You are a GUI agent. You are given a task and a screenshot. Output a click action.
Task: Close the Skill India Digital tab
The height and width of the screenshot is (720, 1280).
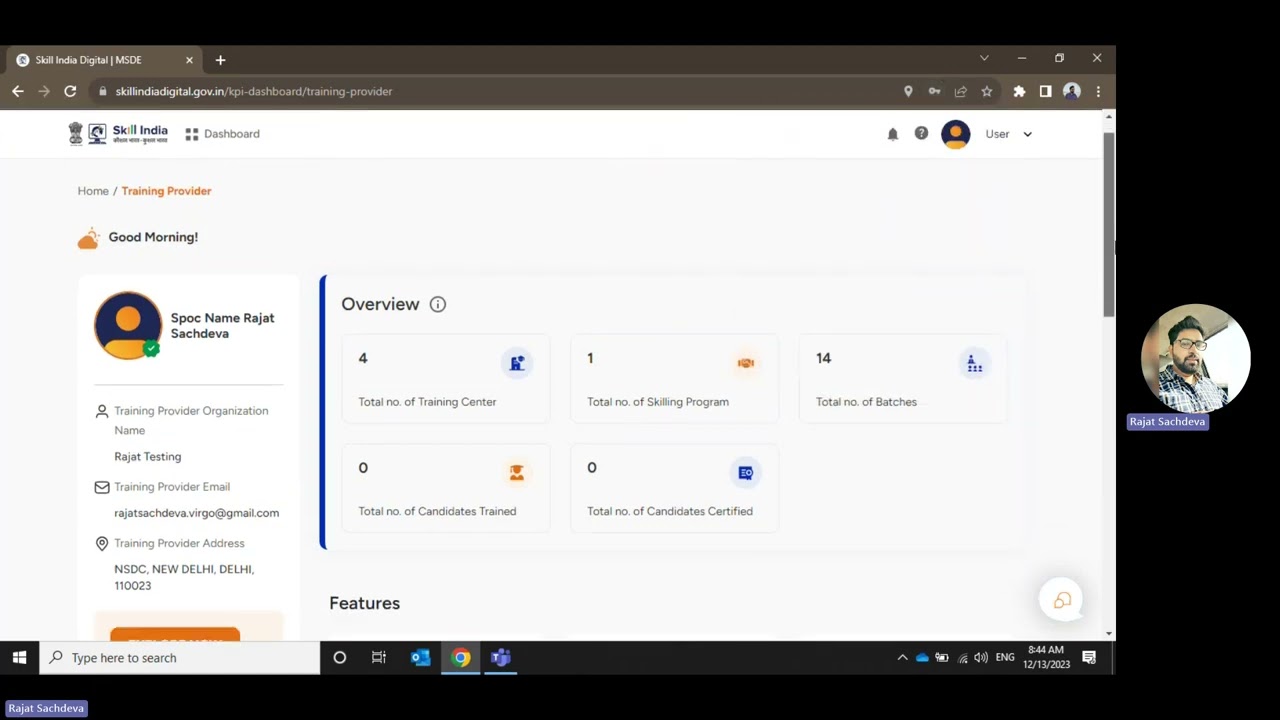coord(189,60)
